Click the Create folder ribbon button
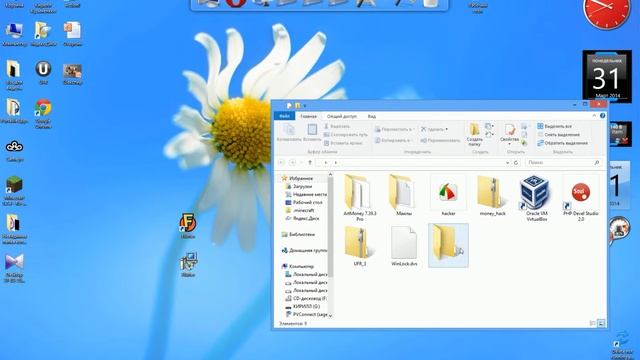The image size is (640, 360). point(474,134)
